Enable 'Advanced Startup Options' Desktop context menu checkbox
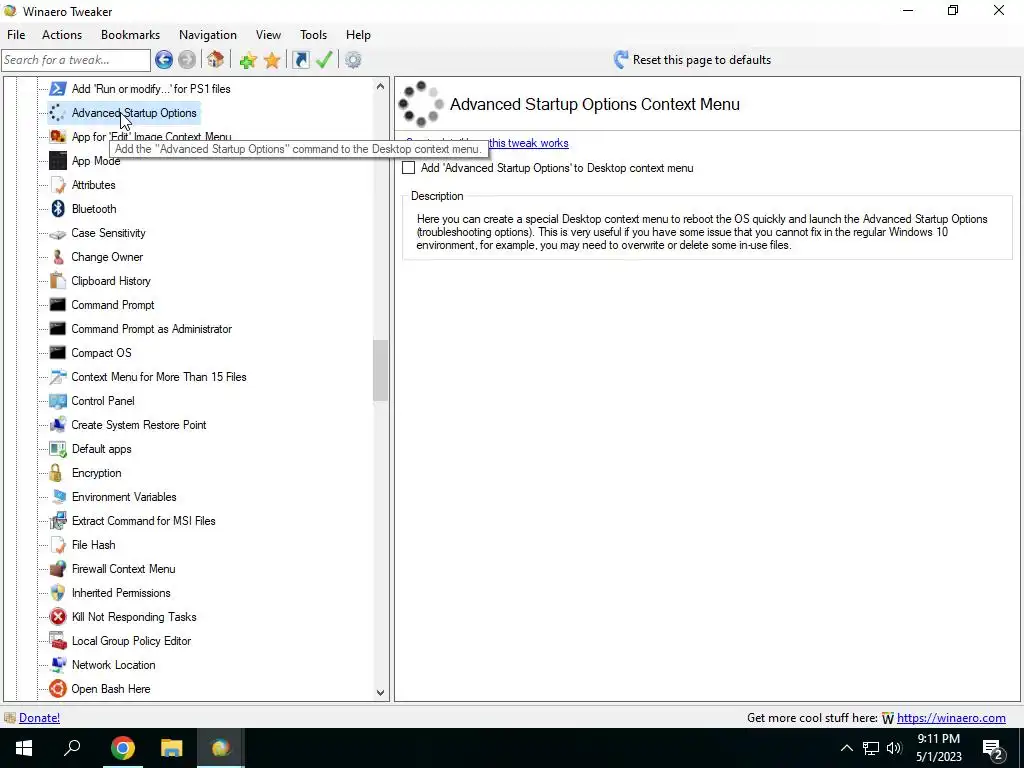Image resolution: width=1024 pixels, height=768 pixels. (409, 168)
